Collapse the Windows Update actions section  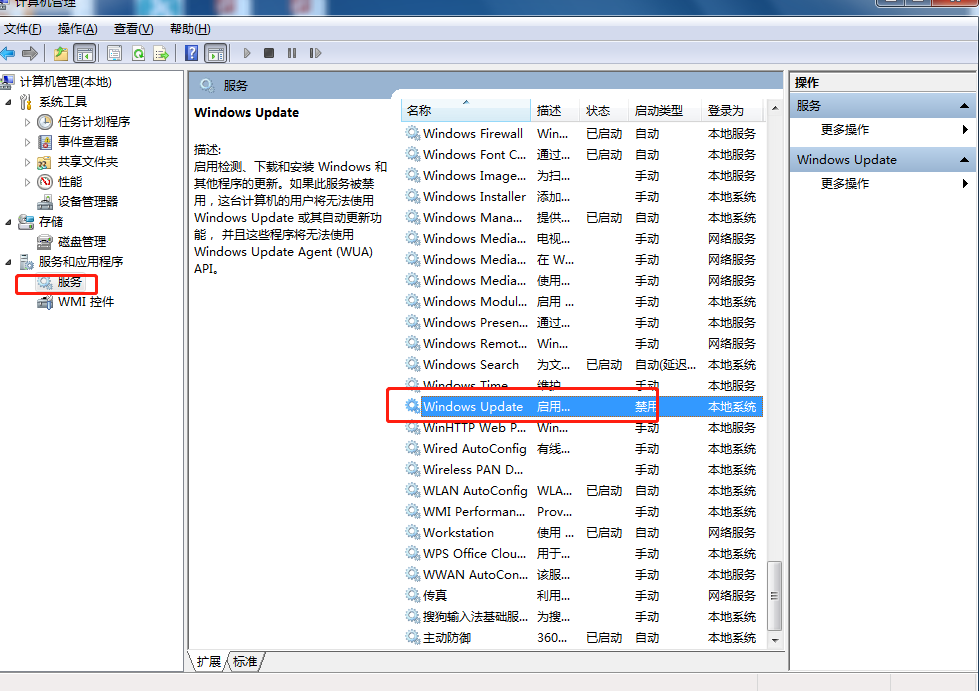[965, 160]
